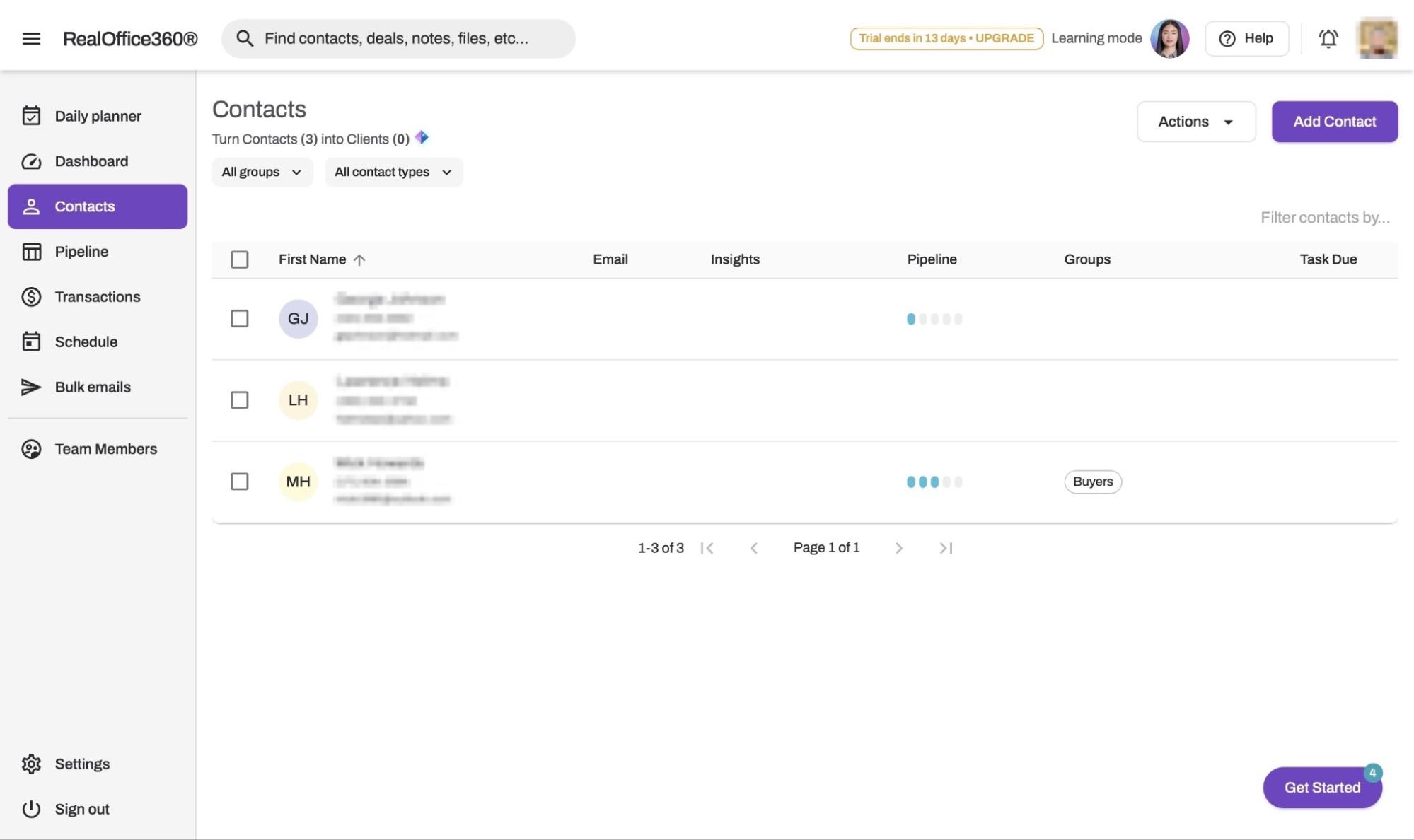Click the notification bell icon

(1328, 38)
